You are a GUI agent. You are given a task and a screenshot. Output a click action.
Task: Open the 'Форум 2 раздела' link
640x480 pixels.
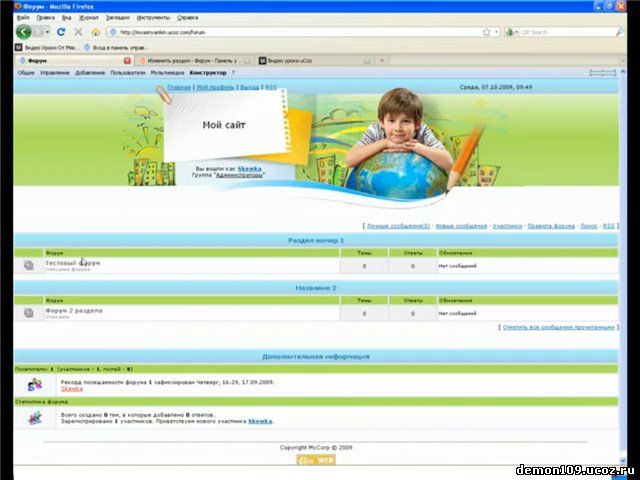click(x=74, y=311)
